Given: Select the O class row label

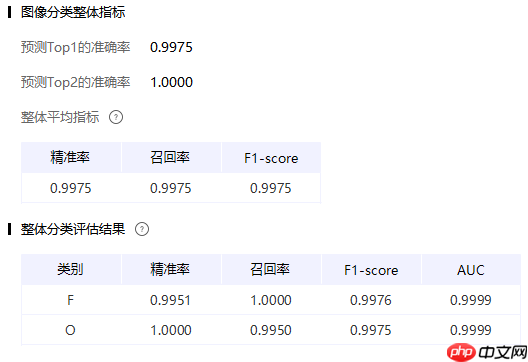Looking at the screenshot, I should [x=70, y=330].
